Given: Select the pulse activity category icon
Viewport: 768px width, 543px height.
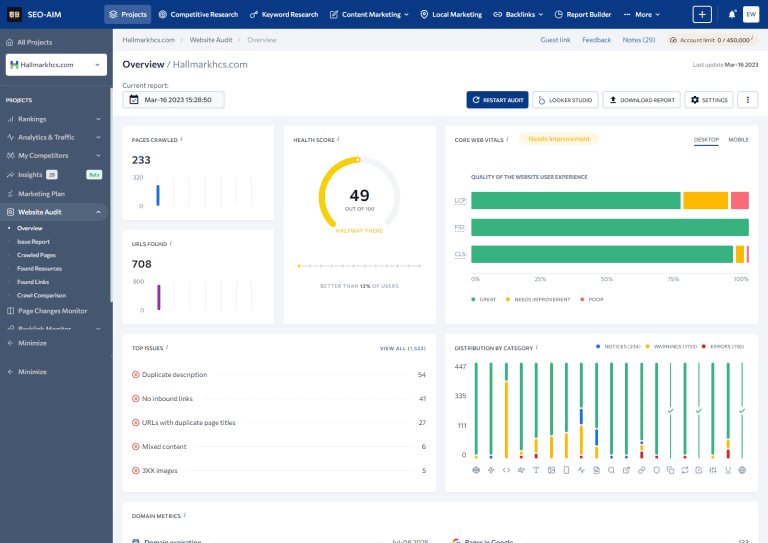Looking at the screenshot, I should coord(581,470).
